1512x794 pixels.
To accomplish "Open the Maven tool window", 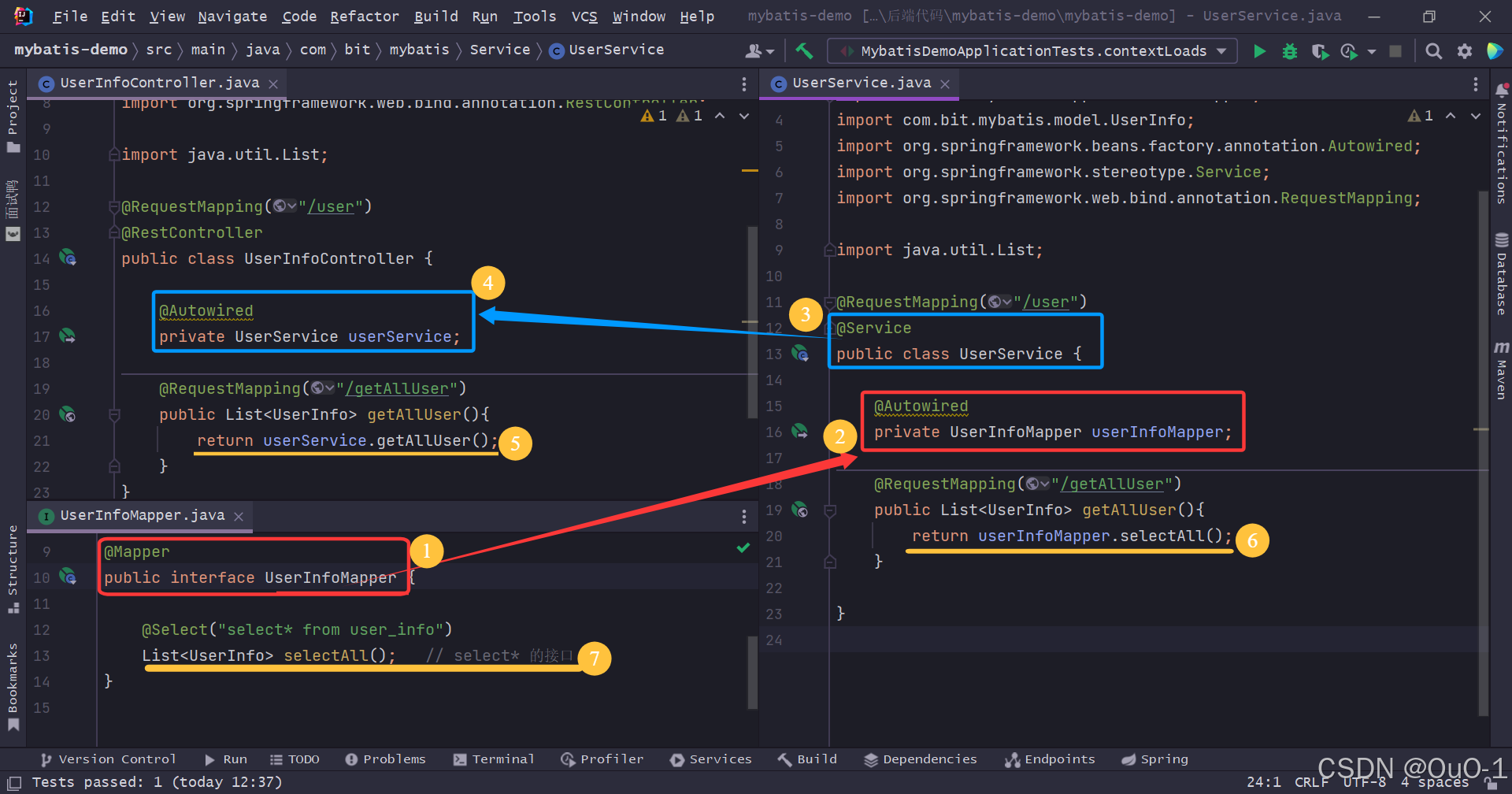I will click(x=1501, y=370).
